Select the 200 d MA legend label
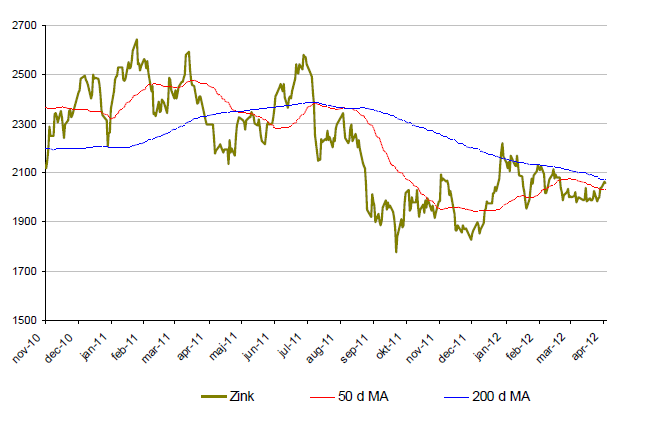Screen dimensions: 660x430 (x=501, y=397)
